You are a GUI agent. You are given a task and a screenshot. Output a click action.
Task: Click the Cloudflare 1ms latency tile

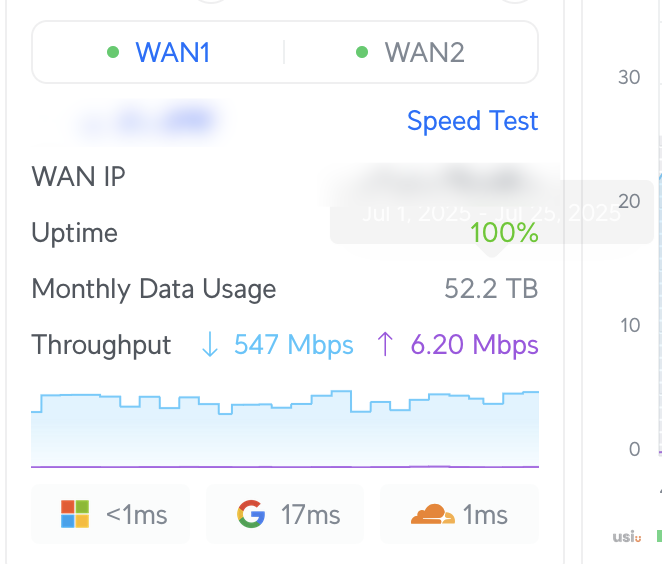pos(460,515)
